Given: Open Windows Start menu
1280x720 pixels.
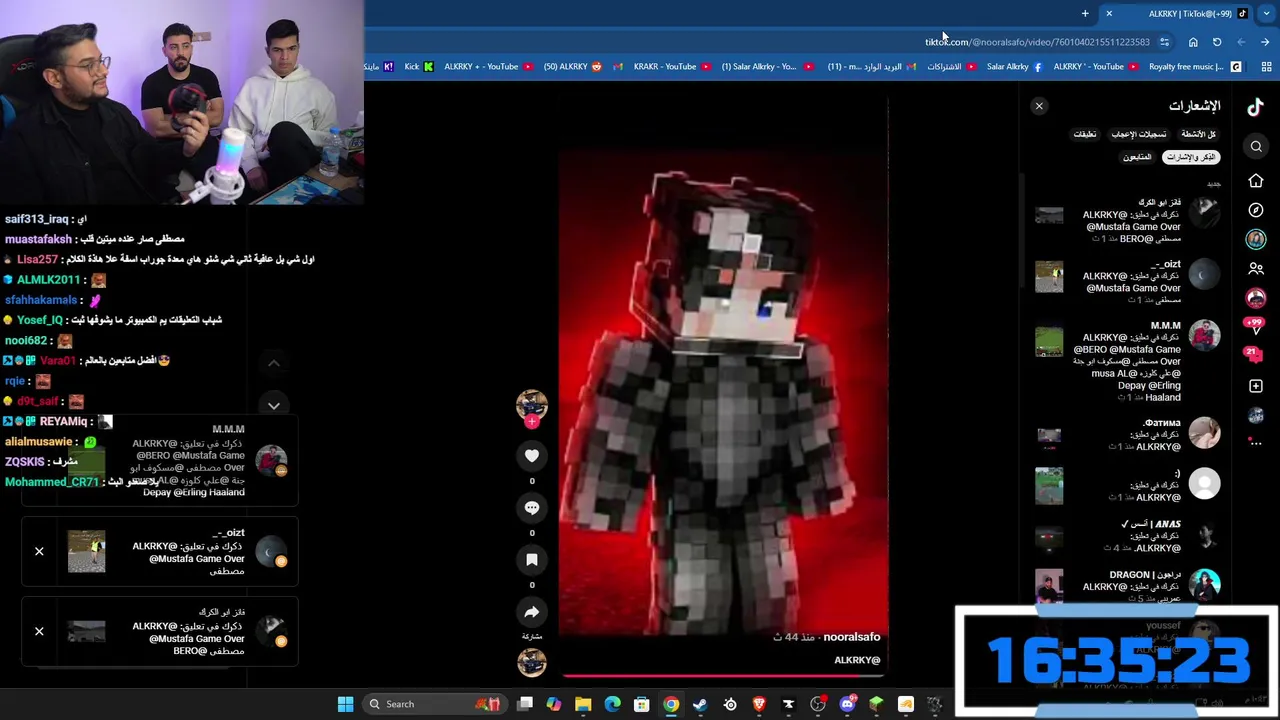Looking at the screenshot, I should tap(345, 704).
